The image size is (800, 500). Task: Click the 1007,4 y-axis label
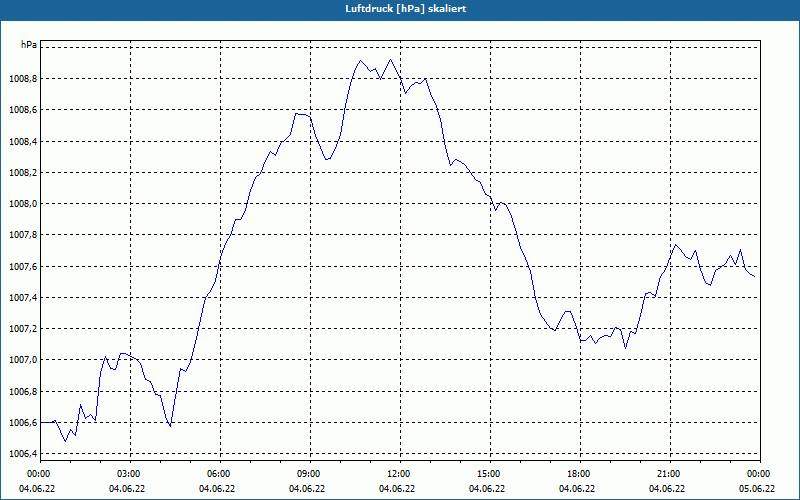coord(23,297)
